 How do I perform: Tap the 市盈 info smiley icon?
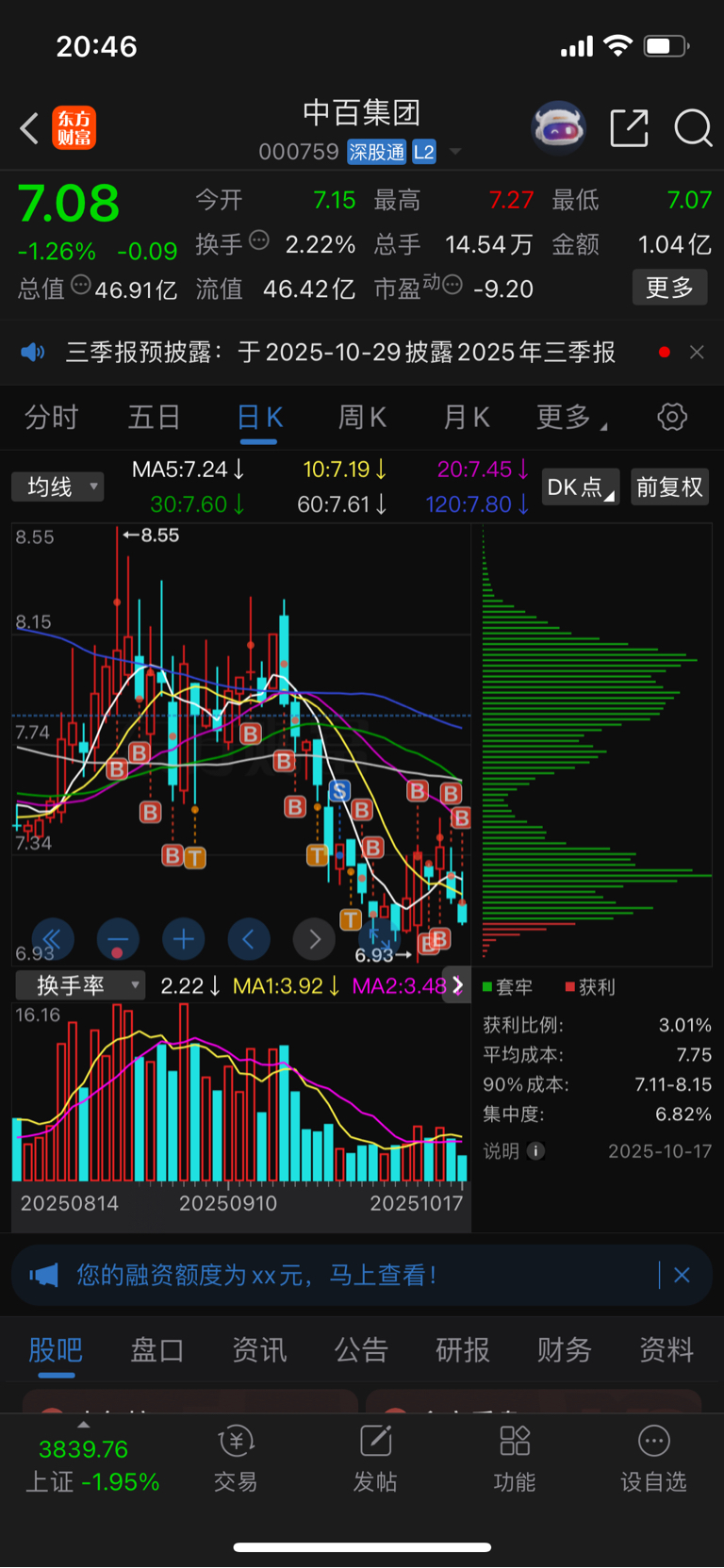452,284
